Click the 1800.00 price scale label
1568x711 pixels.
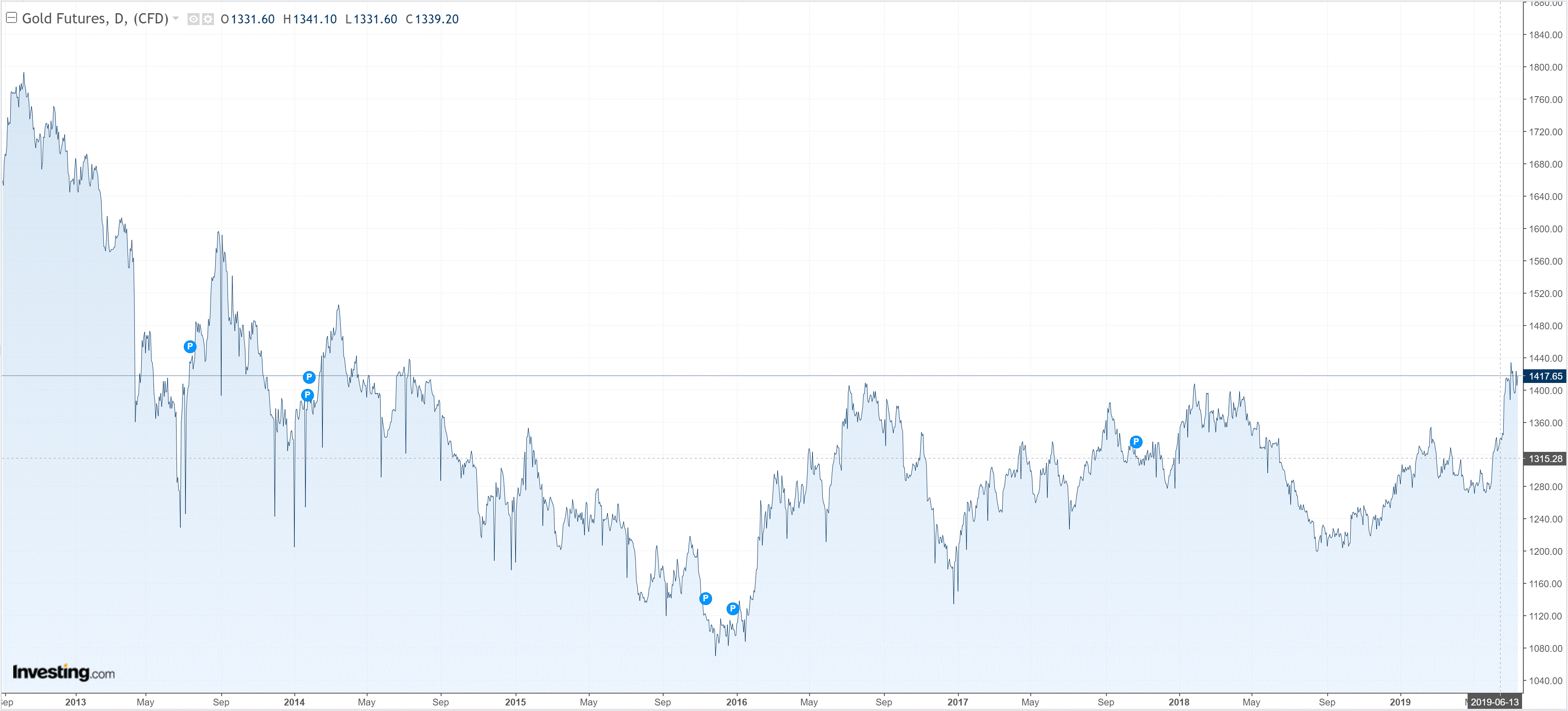pos(1545,68)
